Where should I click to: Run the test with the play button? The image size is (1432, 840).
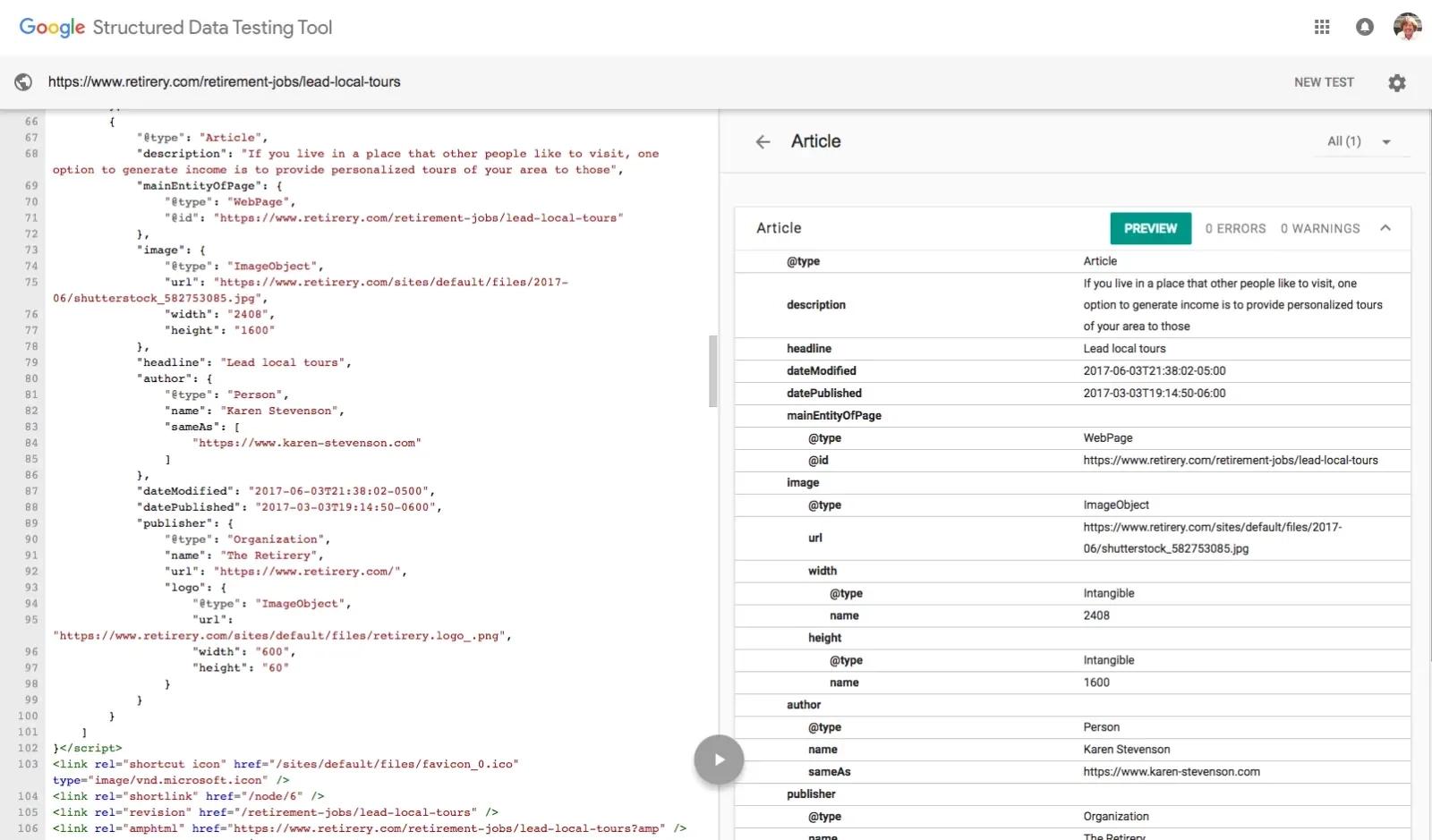tap(719, 759)
